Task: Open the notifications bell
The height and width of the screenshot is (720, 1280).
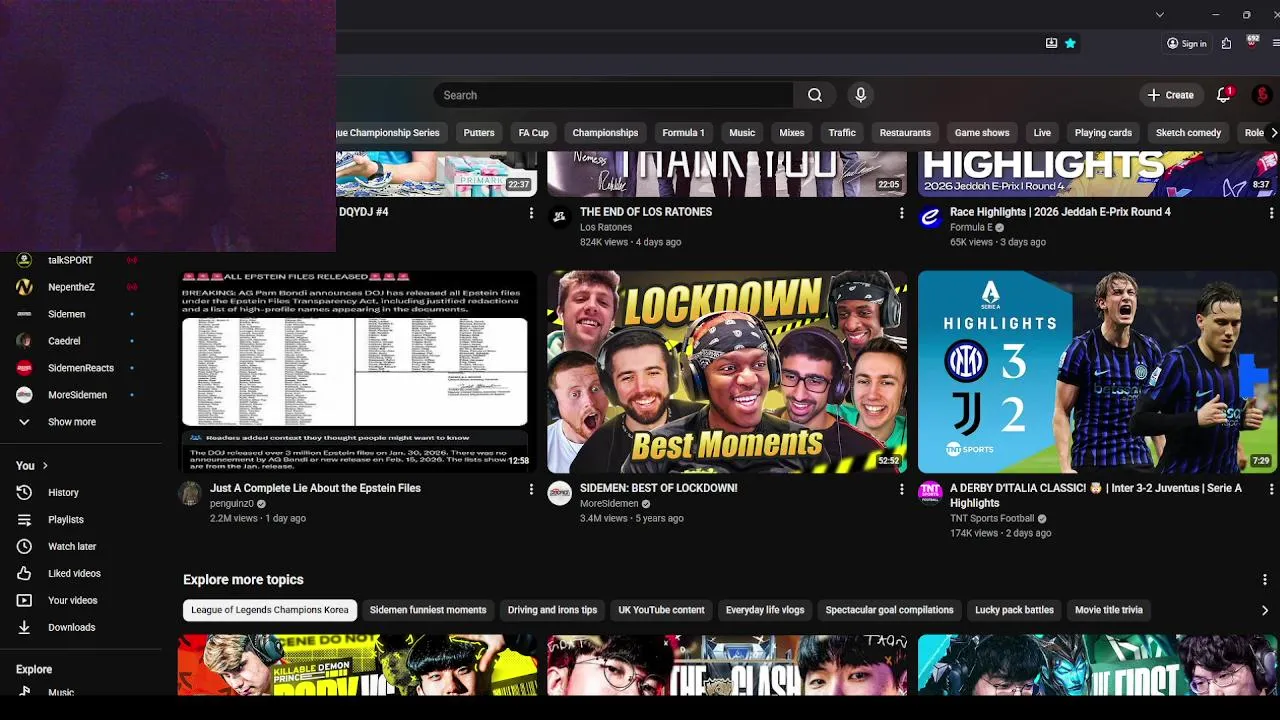Action: (1223, 95)
